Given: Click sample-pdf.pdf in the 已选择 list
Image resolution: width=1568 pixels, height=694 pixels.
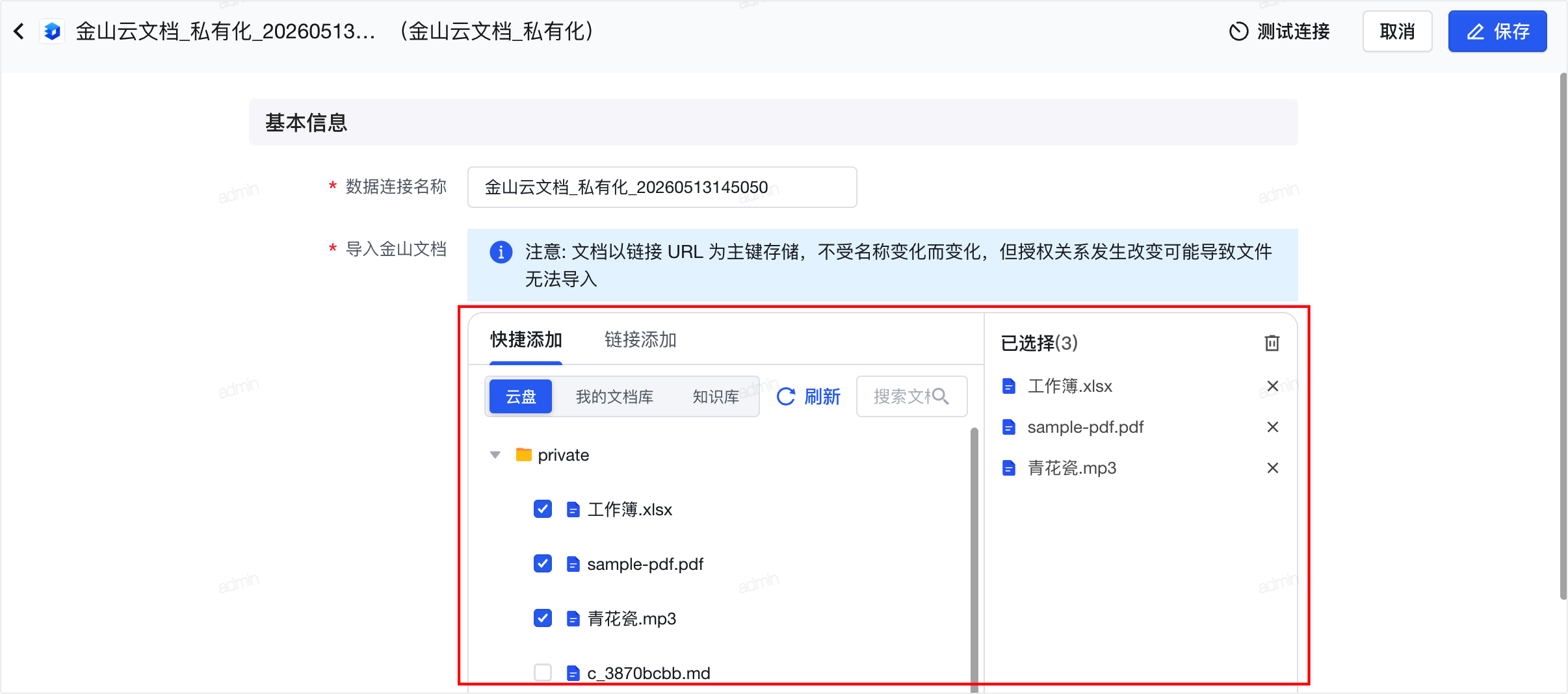Looking at the screenshot, I should pyautogui.click(x=1086, y=427).
